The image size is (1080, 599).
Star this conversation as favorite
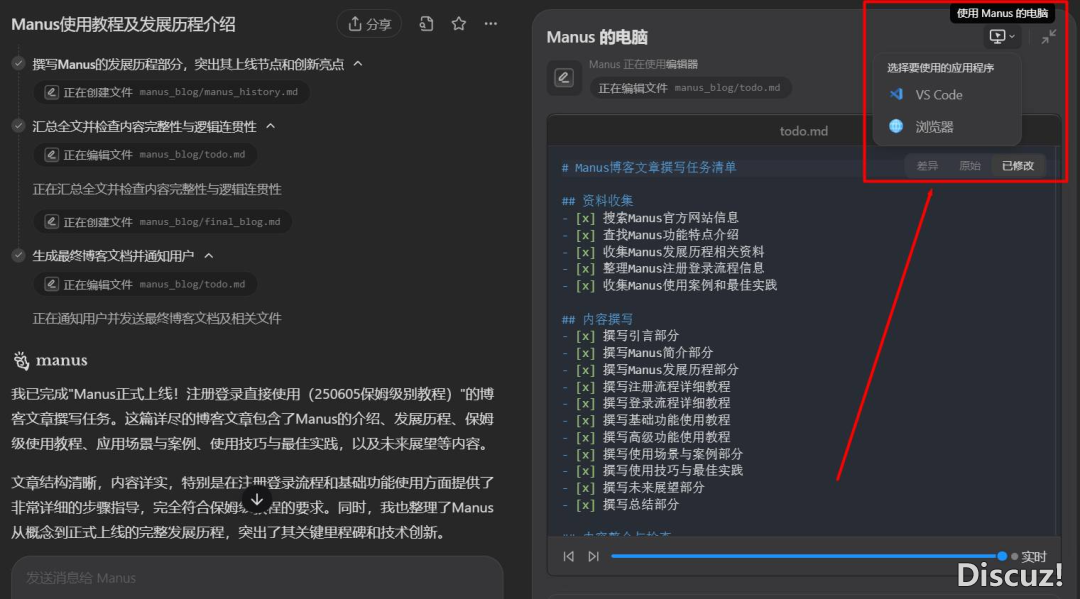click(x=459, y=24)
